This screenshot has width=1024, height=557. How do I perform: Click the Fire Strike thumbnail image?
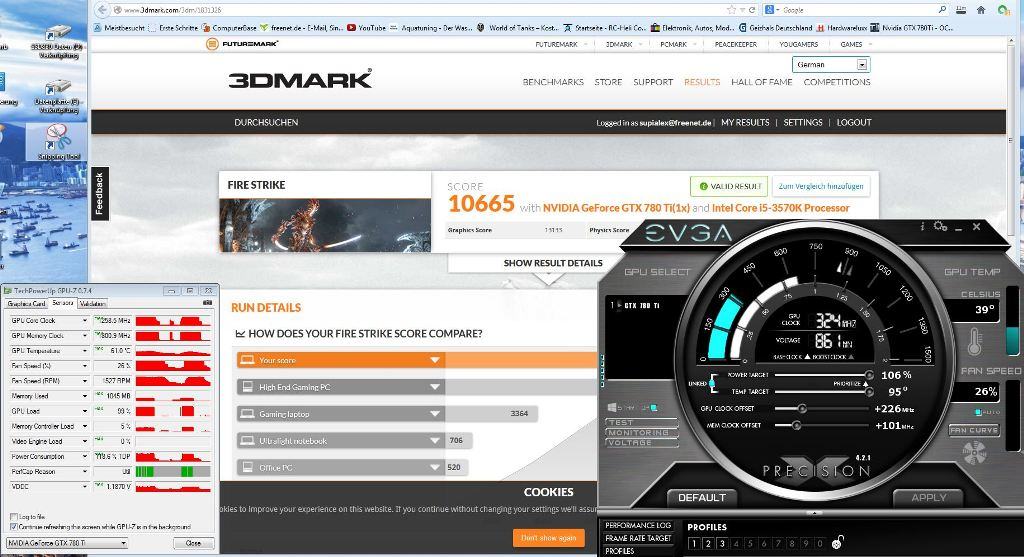[325, 225]
